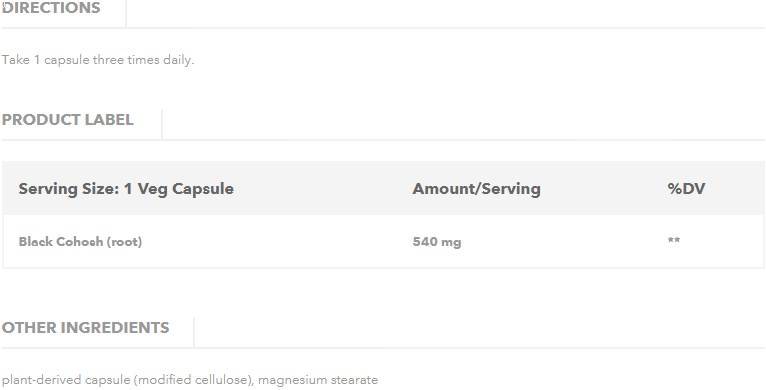Click the %DV column header
766x390 pixels.
(686, 189)
